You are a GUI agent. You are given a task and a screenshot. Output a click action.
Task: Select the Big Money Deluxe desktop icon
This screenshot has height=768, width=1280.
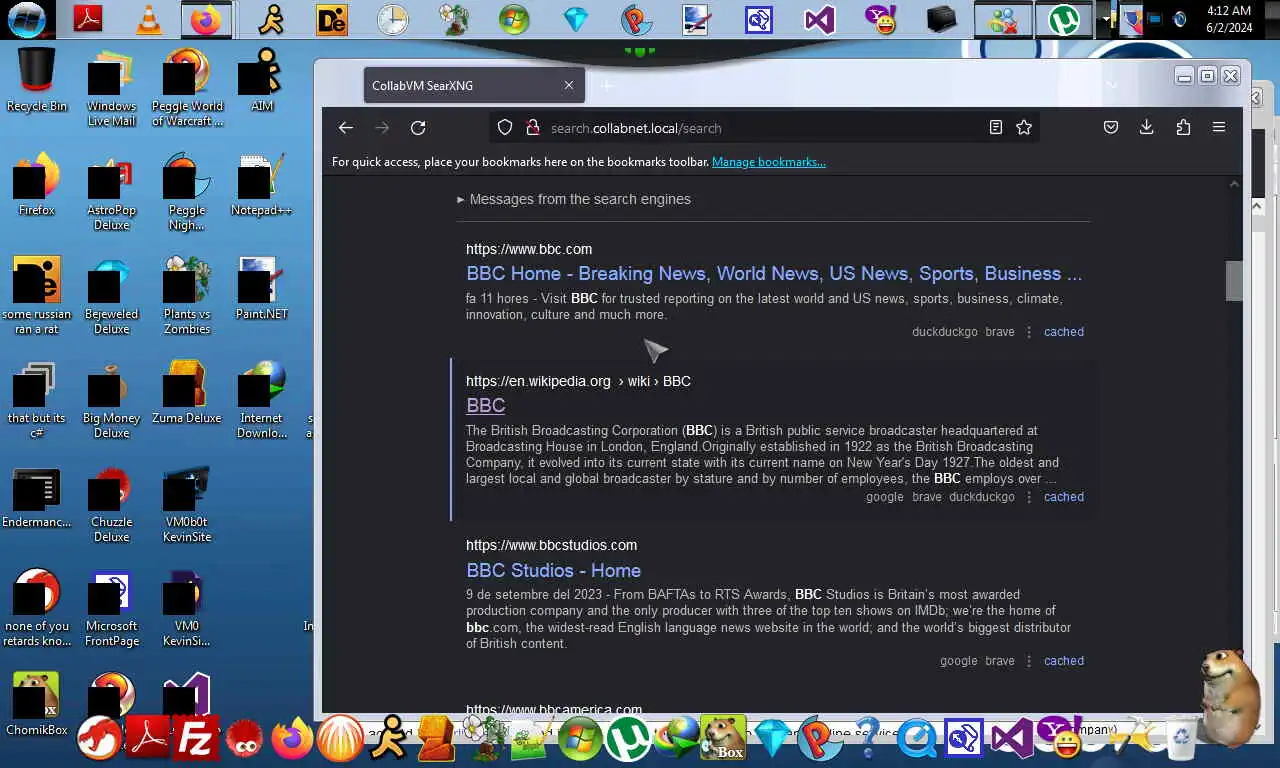coord(111,400)
